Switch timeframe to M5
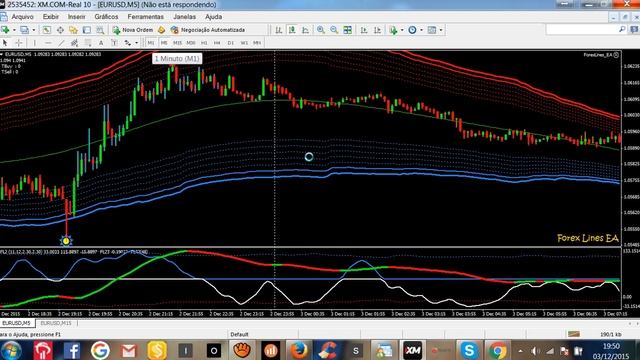Viewport: 640px width, 360px height. click(164, 43)
